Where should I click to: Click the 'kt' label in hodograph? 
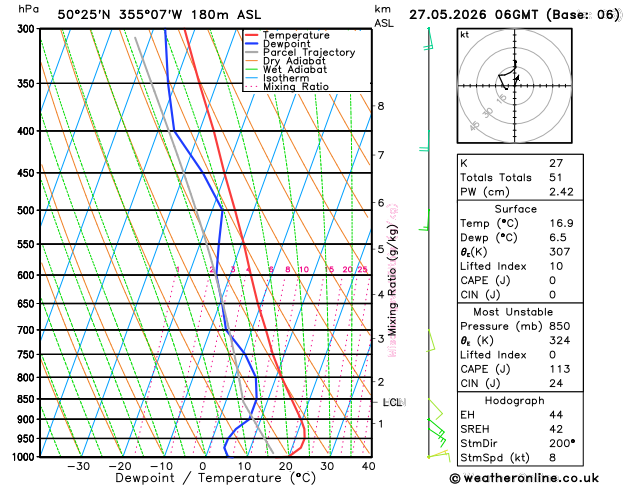465,35
